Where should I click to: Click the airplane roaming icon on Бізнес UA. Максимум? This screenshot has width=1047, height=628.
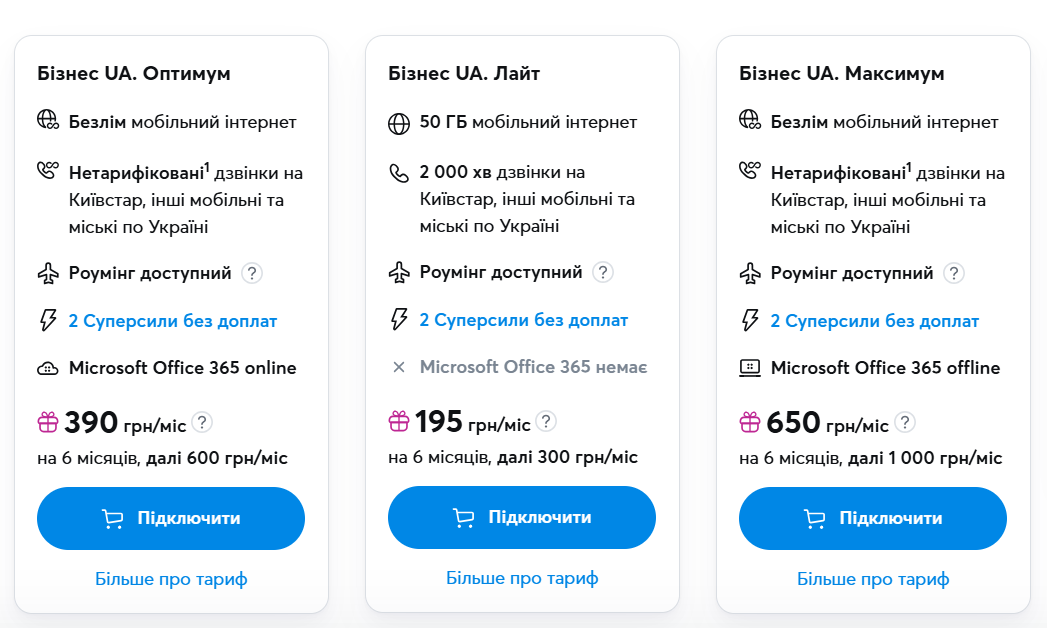coord(750,273)
